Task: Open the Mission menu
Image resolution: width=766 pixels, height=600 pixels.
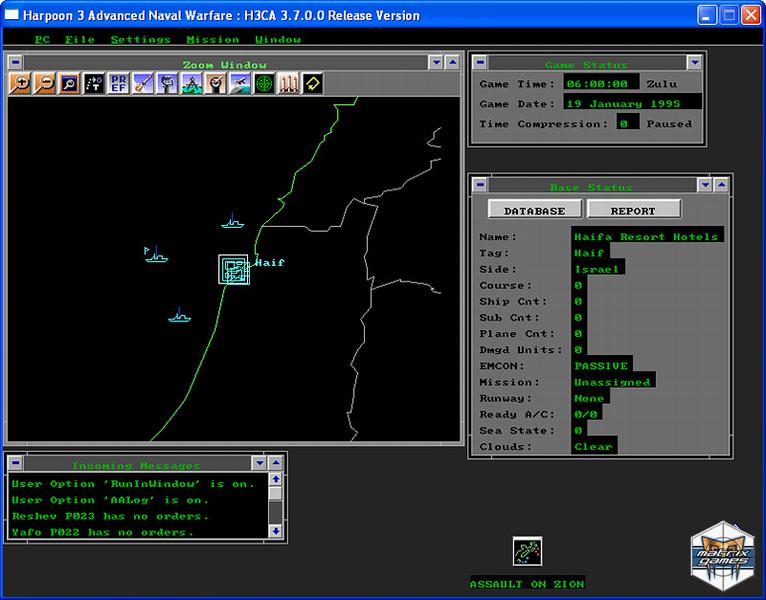Action: click(212, 39)
